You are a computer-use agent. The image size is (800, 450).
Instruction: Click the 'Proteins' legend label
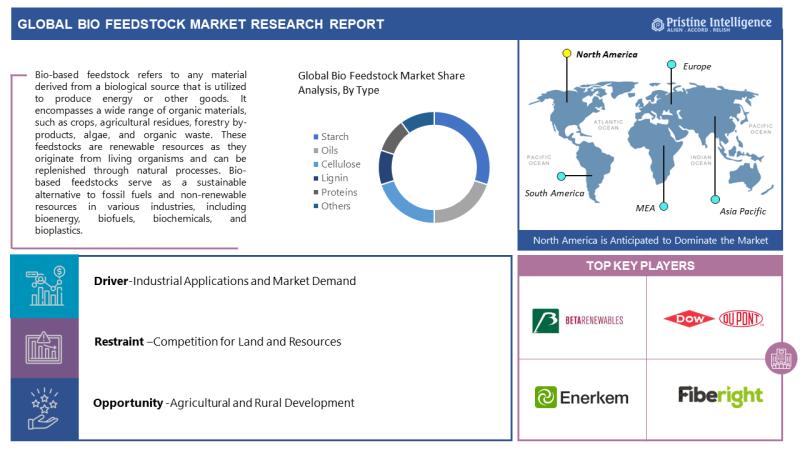point(339,192)
